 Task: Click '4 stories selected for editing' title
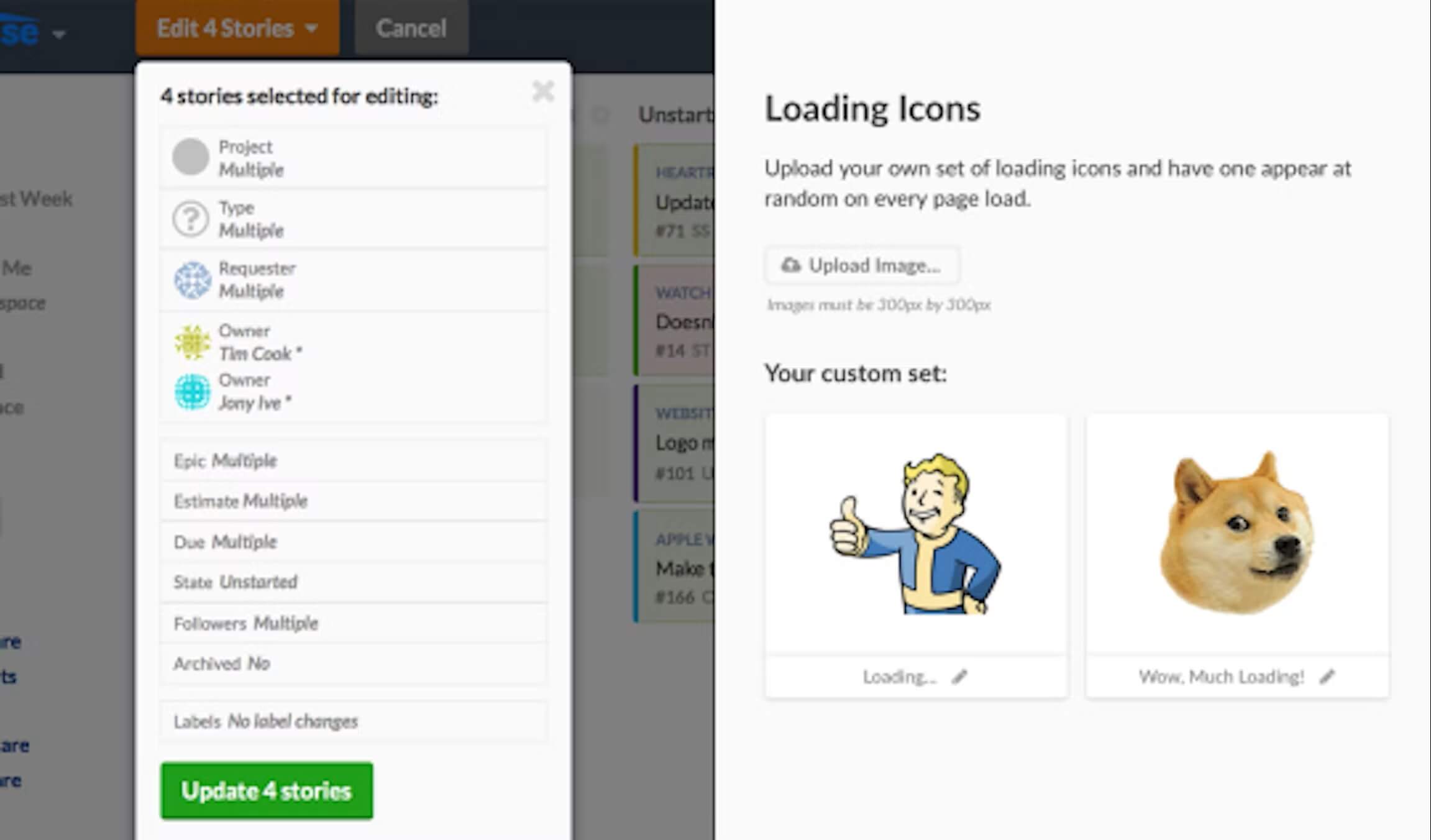(299, 96)
